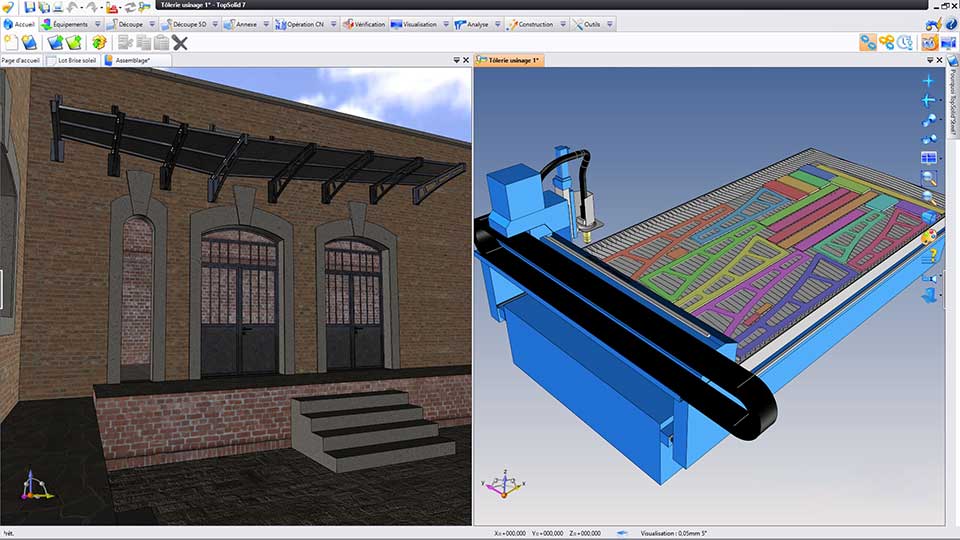Expand the Outils tab dropdown arrow
960x540 pixels.
click(x=610, y=24)
